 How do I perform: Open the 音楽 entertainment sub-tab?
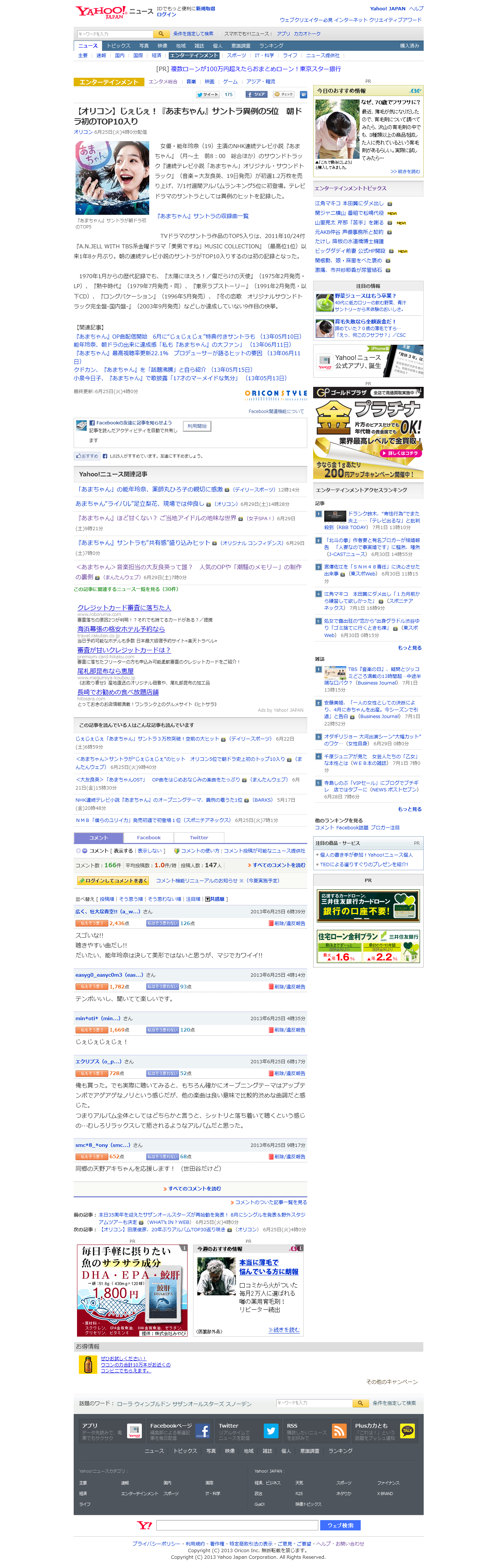pyautogui.click(x=191, y=81)
